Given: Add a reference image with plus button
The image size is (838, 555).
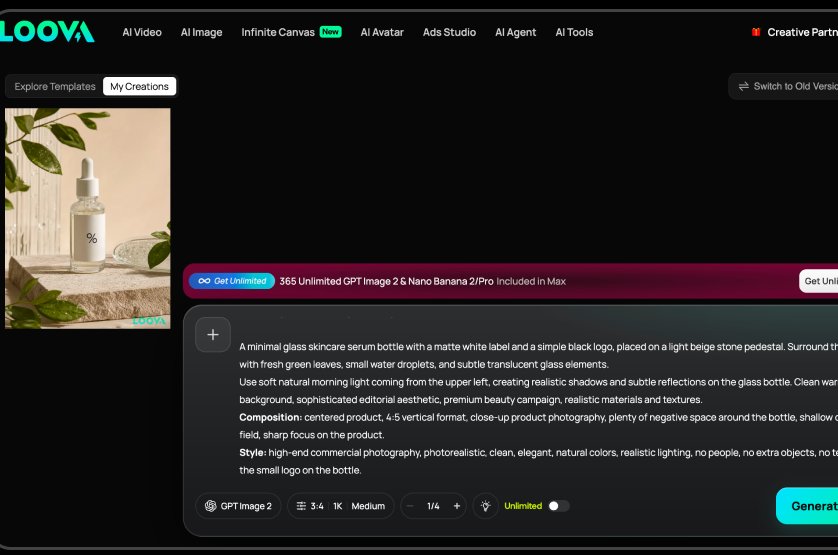Looking at the screenshot, I should coord(213,335).
